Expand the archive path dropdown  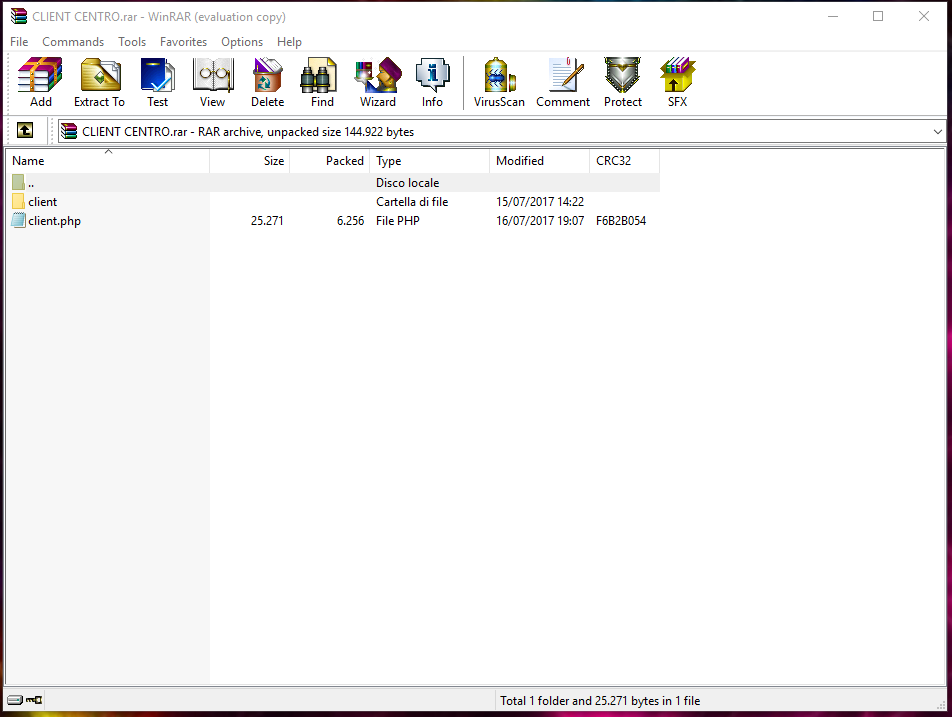click(937, 132)
